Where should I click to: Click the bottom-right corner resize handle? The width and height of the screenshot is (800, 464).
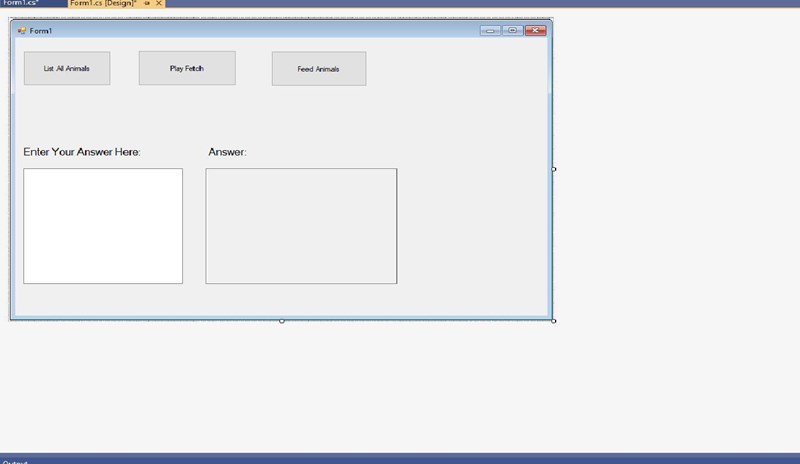click(554, 321)
